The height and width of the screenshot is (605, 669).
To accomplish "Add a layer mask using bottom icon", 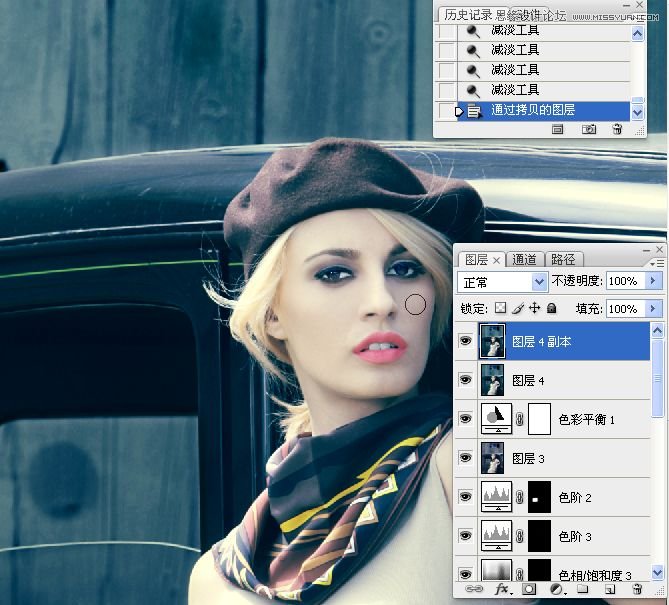I will tap(527, 591).
